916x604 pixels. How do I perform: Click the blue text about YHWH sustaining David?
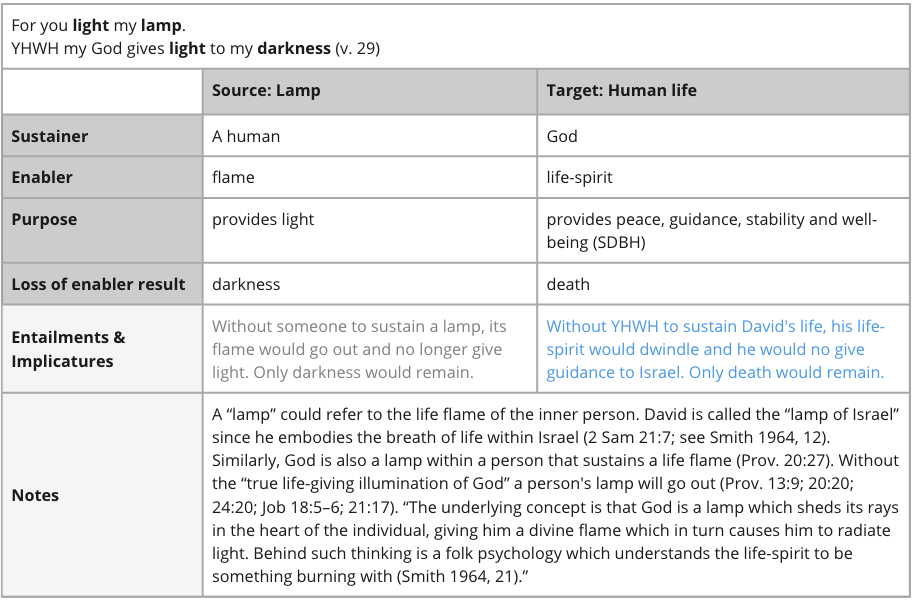point(715,349)
